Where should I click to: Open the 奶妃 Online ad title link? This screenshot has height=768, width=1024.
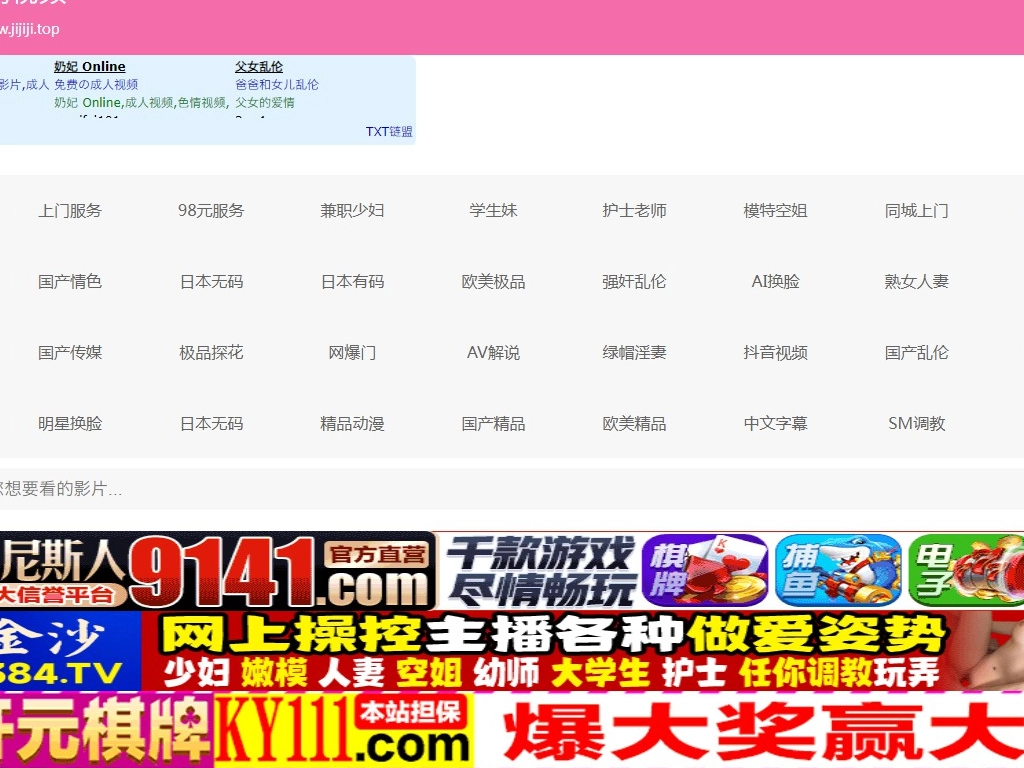point(90,67)
